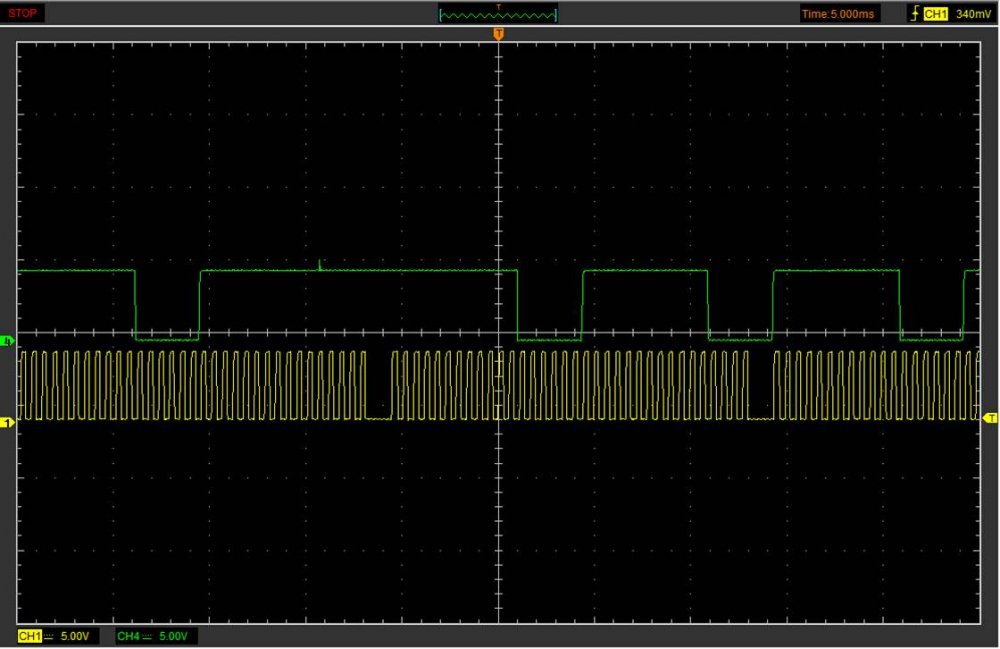Open the CH1 trigger source selector at top right
The width and height of the screenshot is (1000, 649).
coord(936,14)
